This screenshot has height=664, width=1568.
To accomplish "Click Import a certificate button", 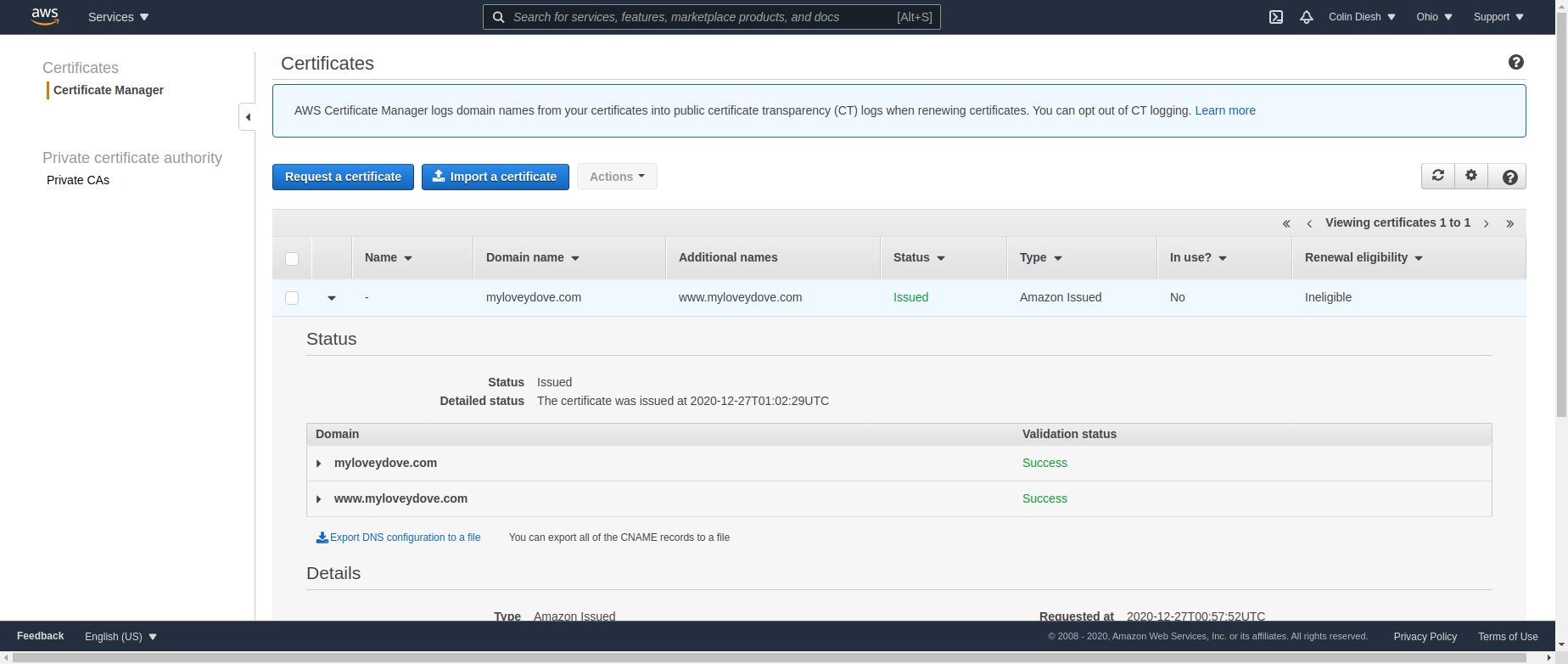I will point(496,177).
